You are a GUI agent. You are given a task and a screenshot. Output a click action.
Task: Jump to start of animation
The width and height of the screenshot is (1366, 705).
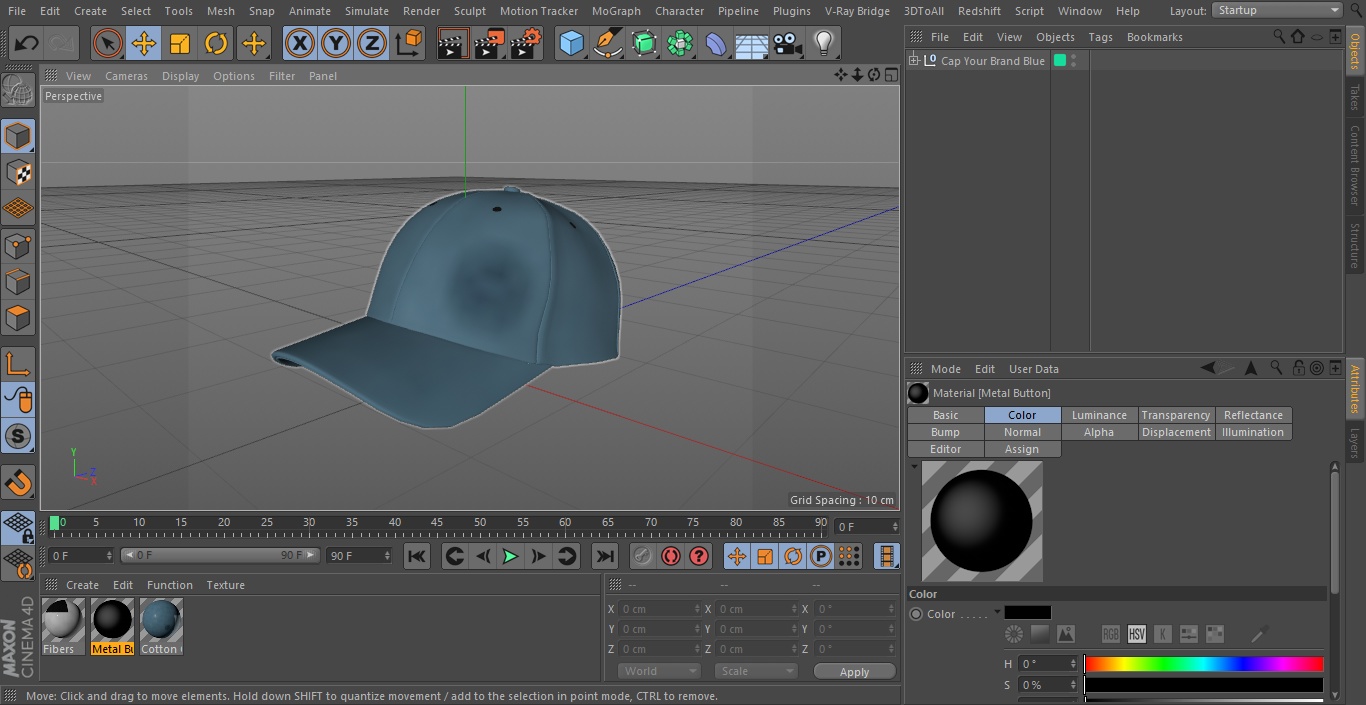[417, 556]
